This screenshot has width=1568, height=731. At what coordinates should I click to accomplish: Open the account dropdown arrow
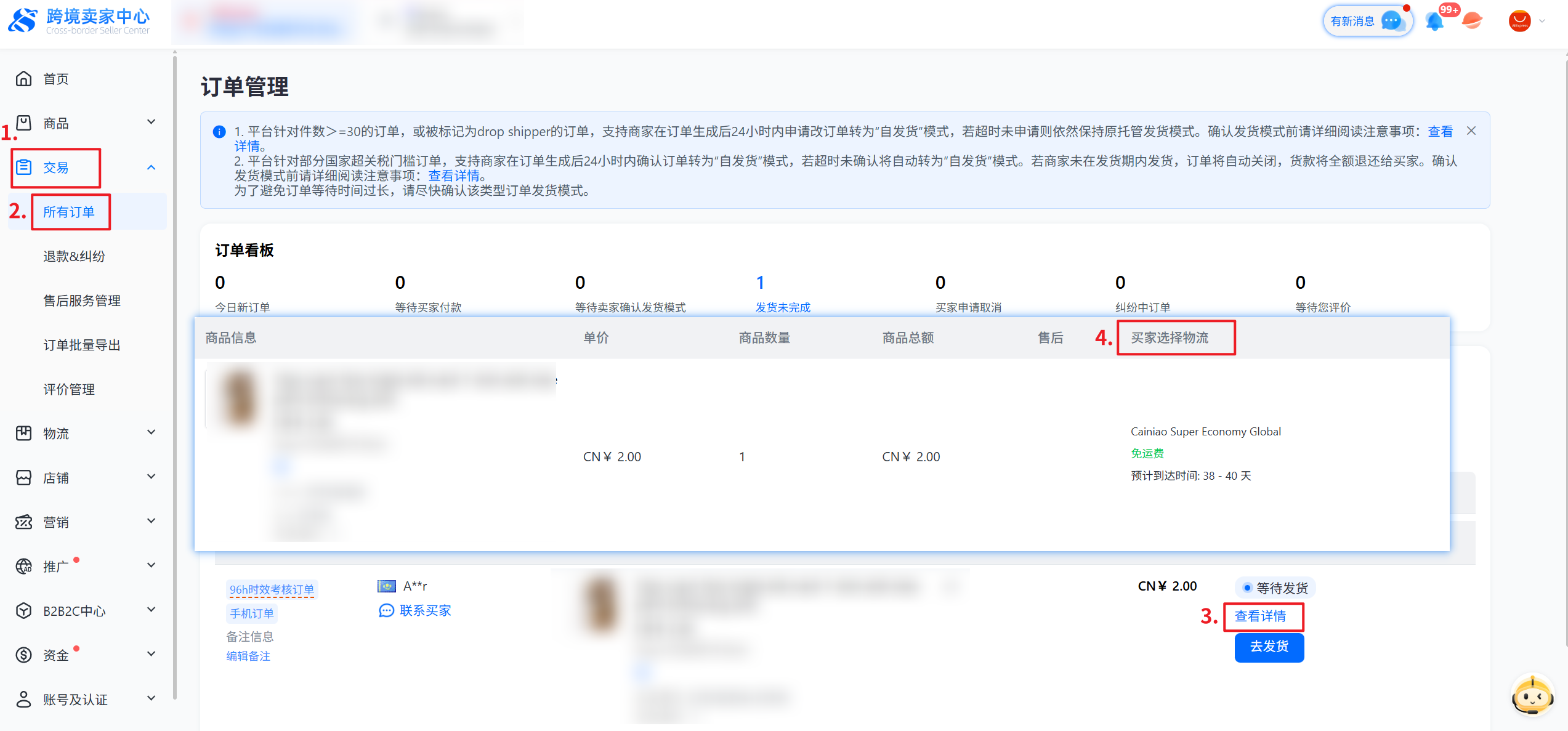[x=1542, y=21]
